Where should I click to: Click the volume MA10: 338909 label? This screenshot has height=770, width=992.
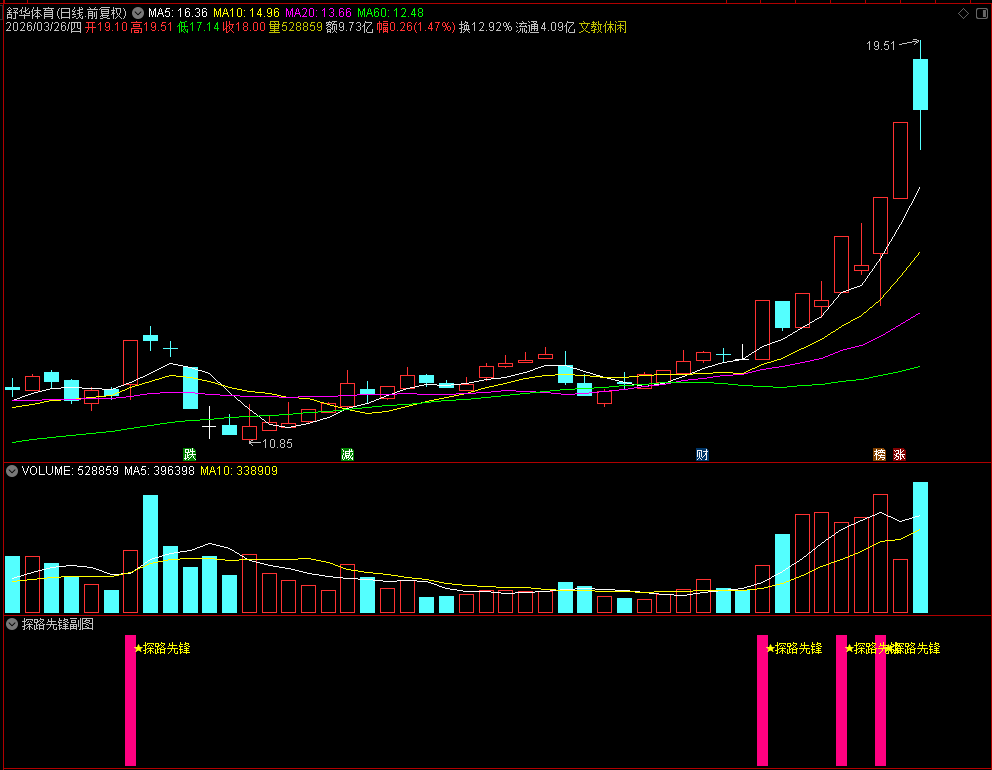(239, 471)
